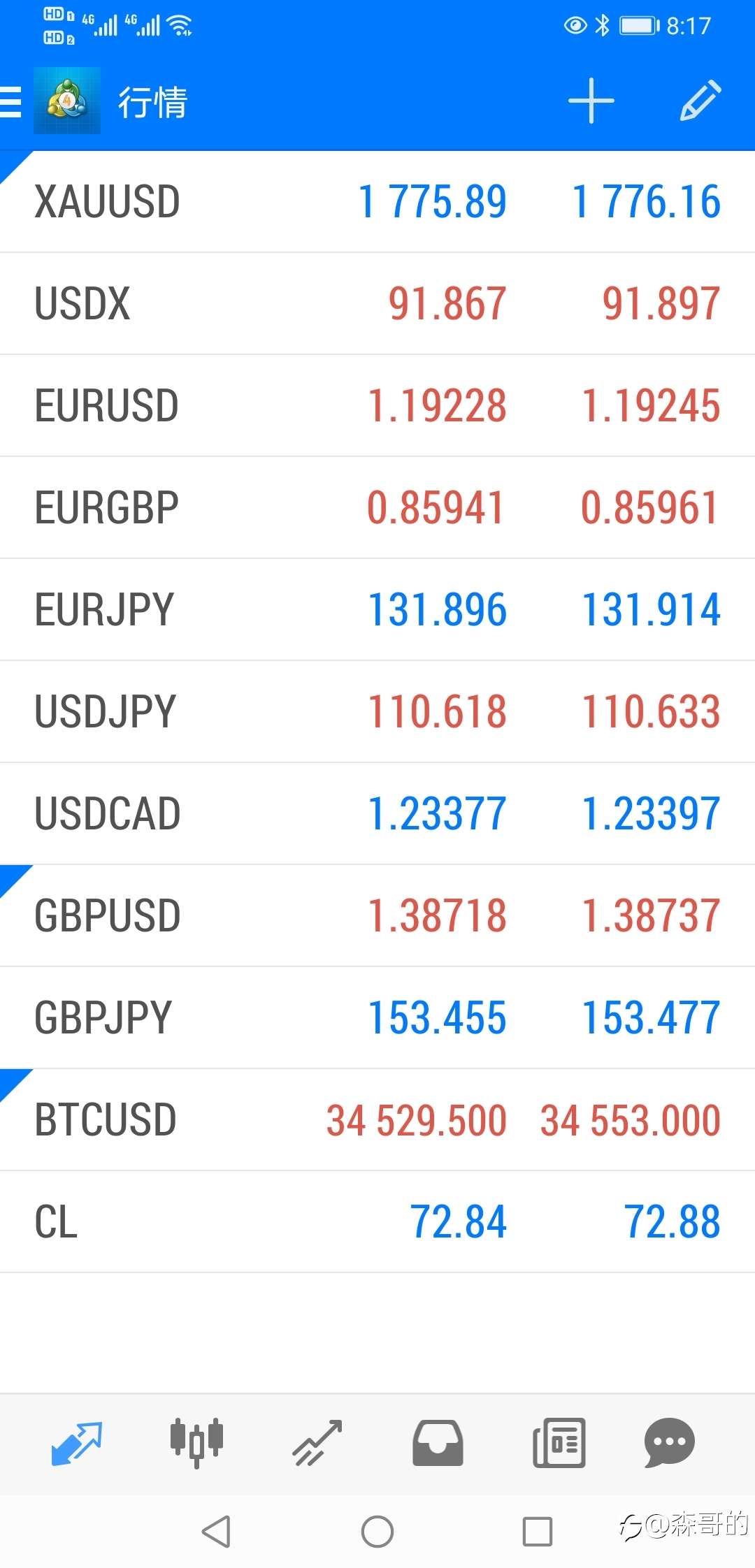Viewport: 755px width, 1568px height.
Task: Tap the MetaTrader 4 app logo
Action: point(67,101)
